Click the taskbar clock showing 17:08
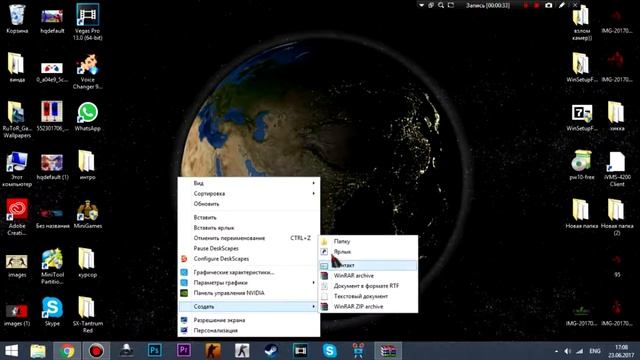The width and height of the screenshot is (640, 360). click(621, 351)
